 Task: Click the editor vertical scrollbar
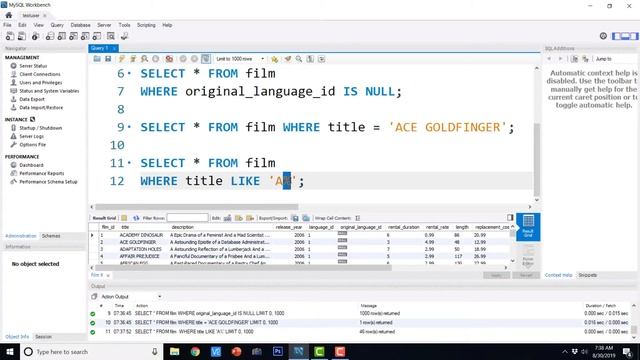click(537, 159)
